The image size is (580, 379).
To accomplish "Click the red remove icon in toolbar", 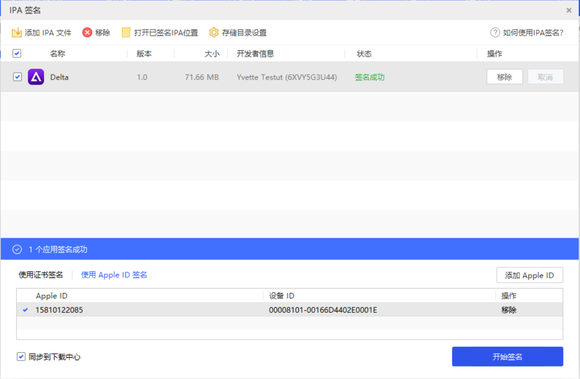I will pos(87,33).
